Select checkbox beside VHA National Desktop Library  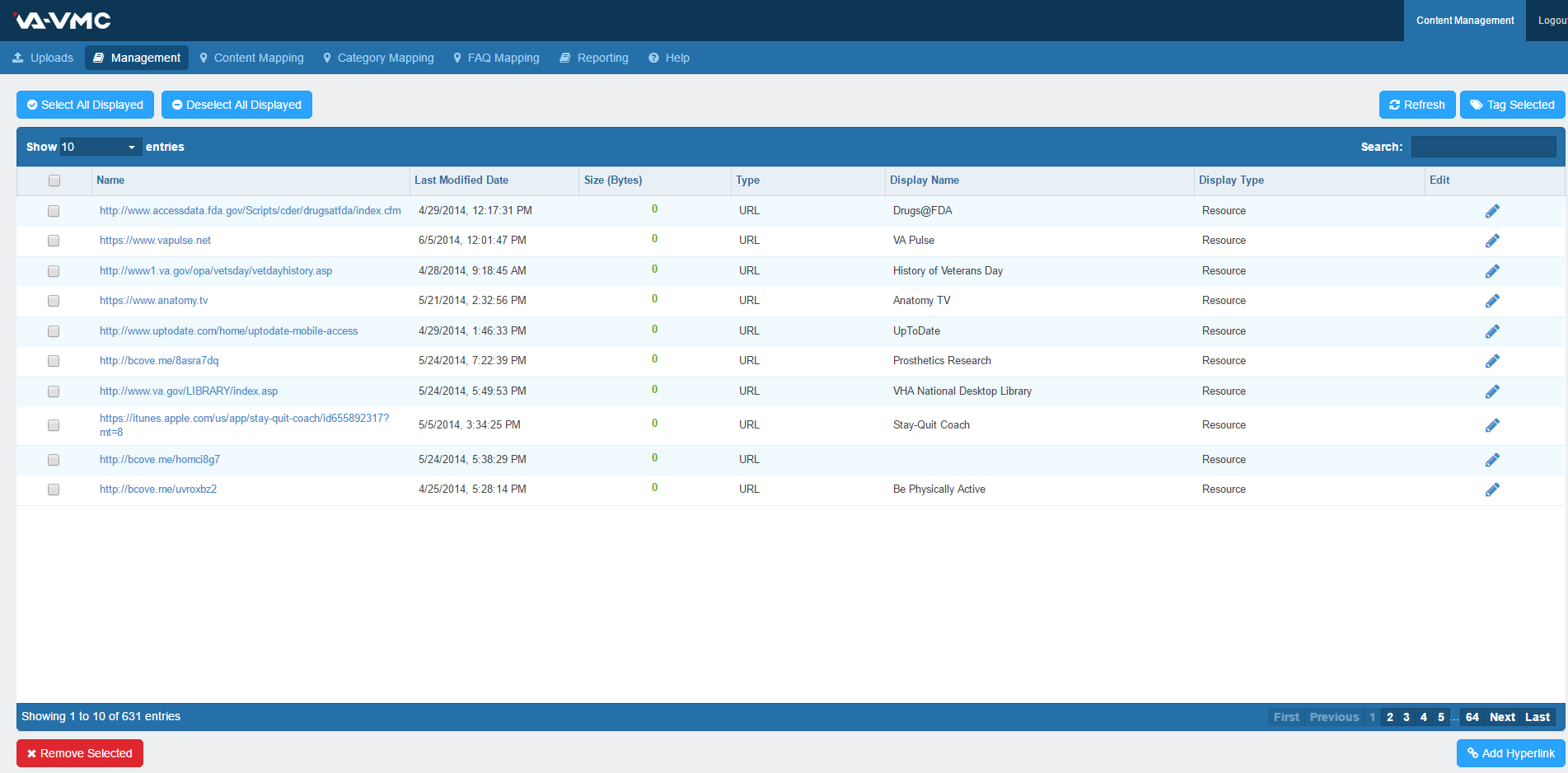pyautogui.click(x=54, y=391)
